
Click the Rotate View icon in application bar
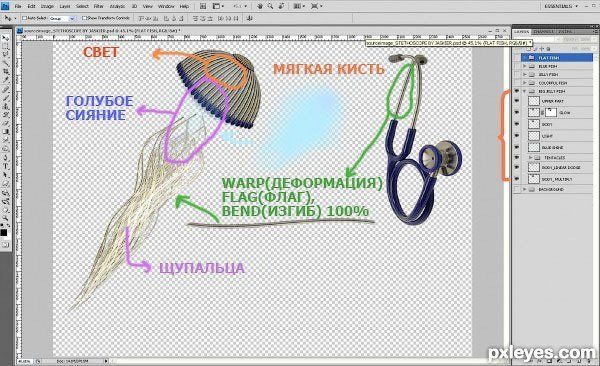tap(281, 6)
